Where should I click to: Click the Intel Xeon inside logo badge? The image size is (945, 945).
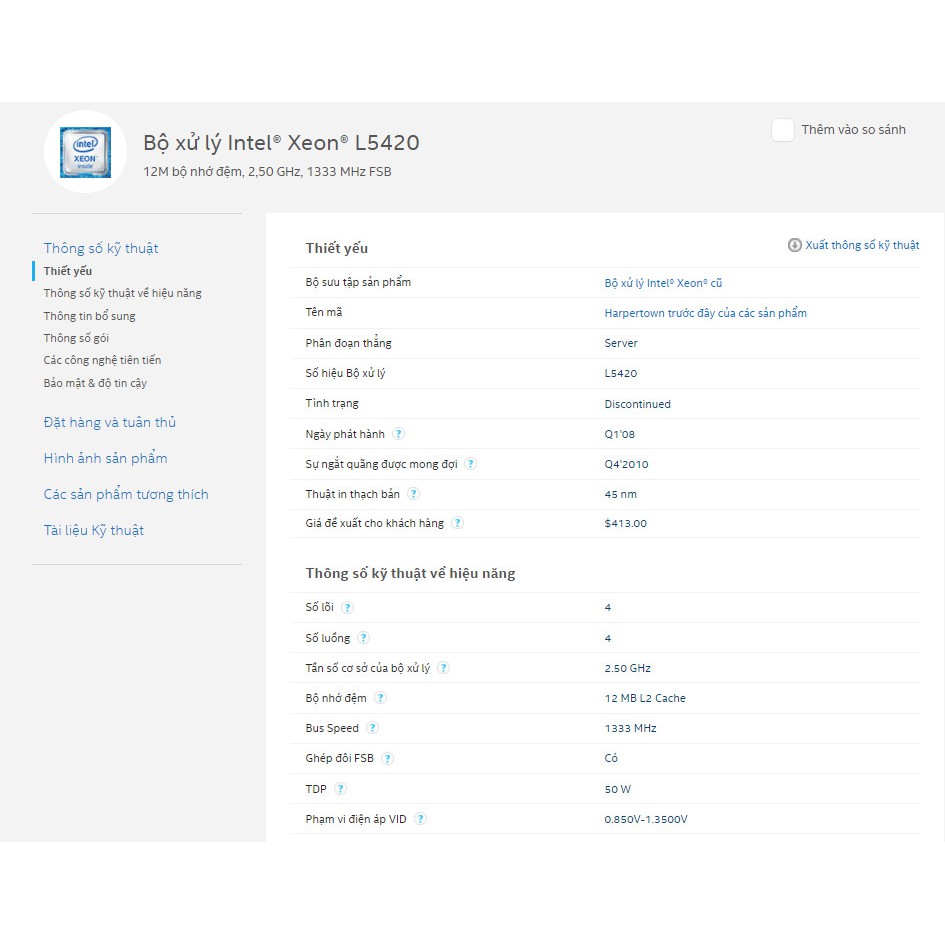coord(85,151)
